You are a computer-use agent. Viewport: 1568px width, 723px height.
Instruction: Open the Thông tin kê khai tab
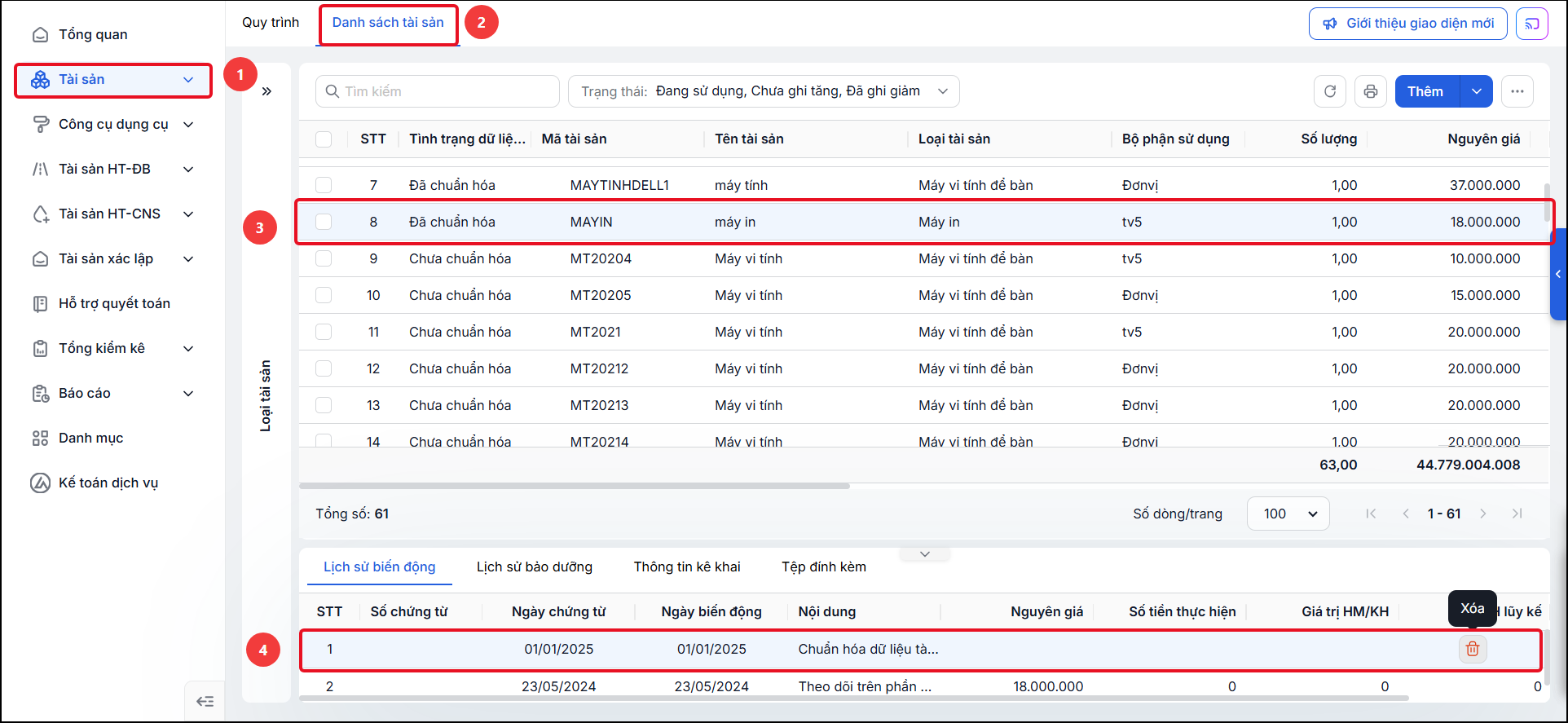pos(687,566)
